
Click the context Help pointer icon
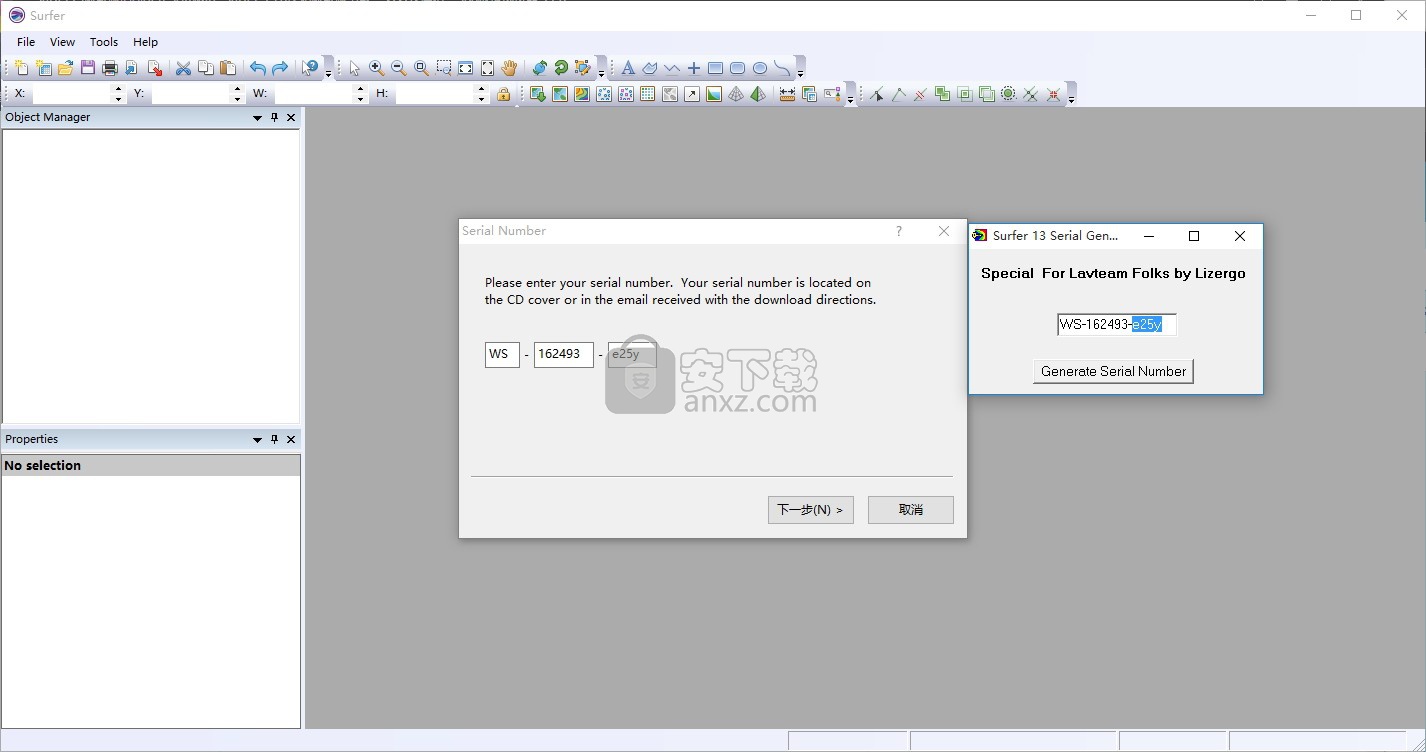tap(310, 68)
